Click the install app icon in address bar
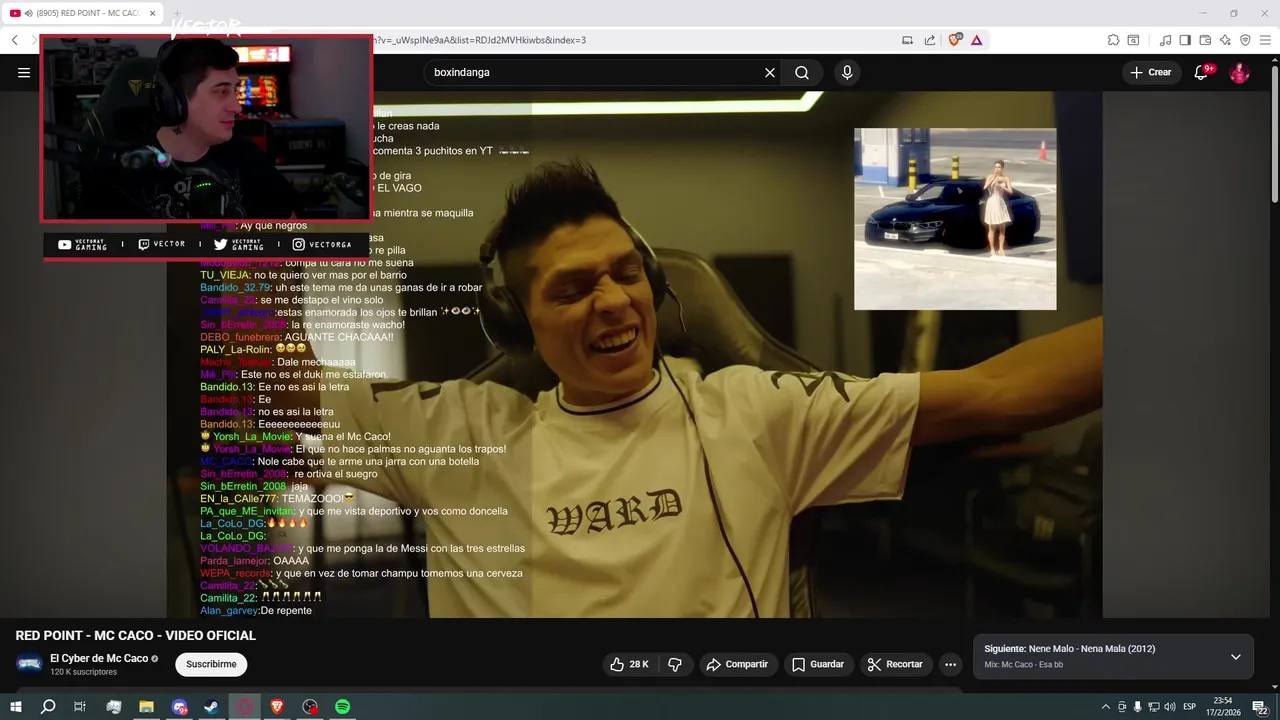The image size is (1280, 720). (x=907, y=40)
